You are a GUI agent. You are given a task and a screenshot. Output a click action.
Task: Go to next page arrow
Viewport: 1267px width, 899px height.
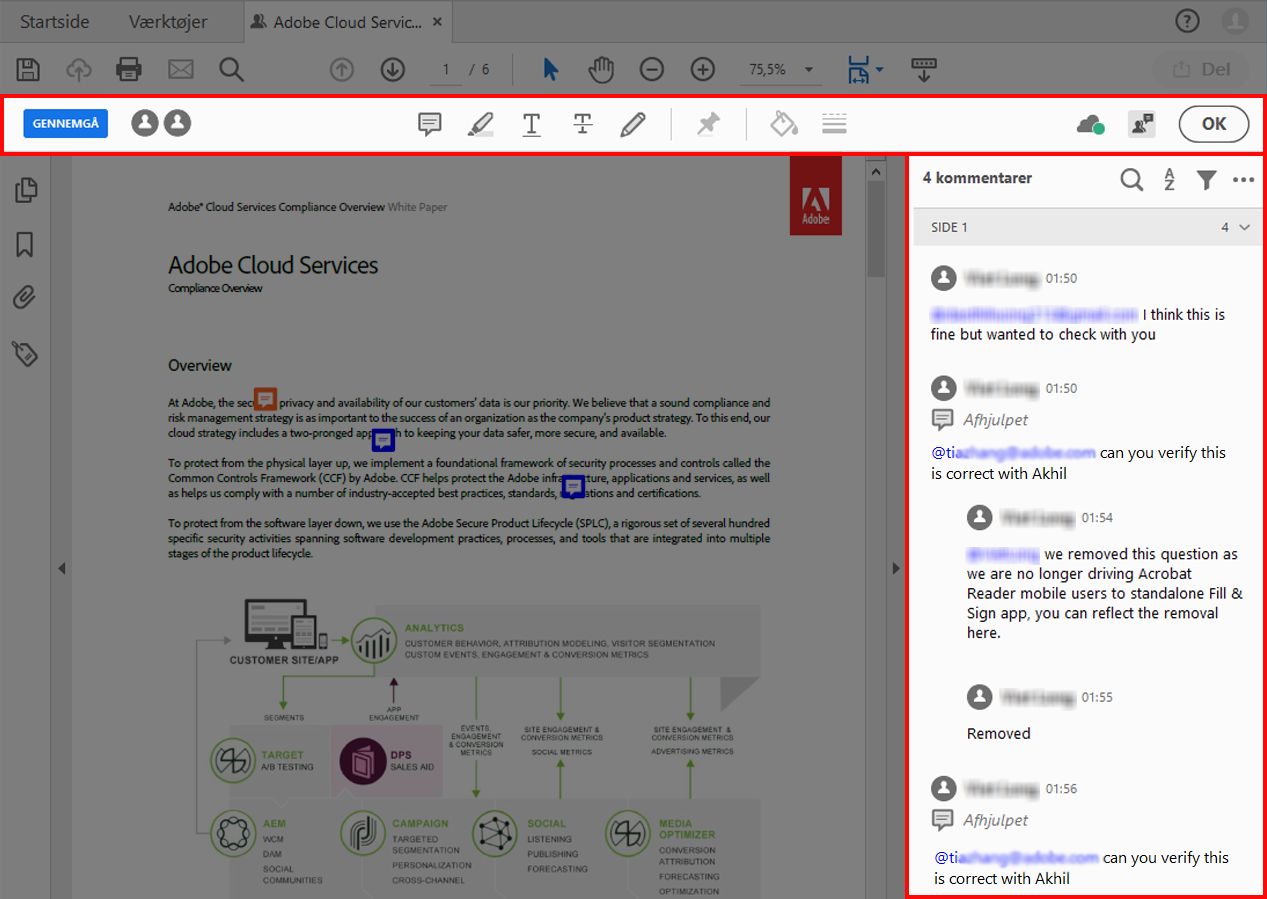click(x=393, y=69)
